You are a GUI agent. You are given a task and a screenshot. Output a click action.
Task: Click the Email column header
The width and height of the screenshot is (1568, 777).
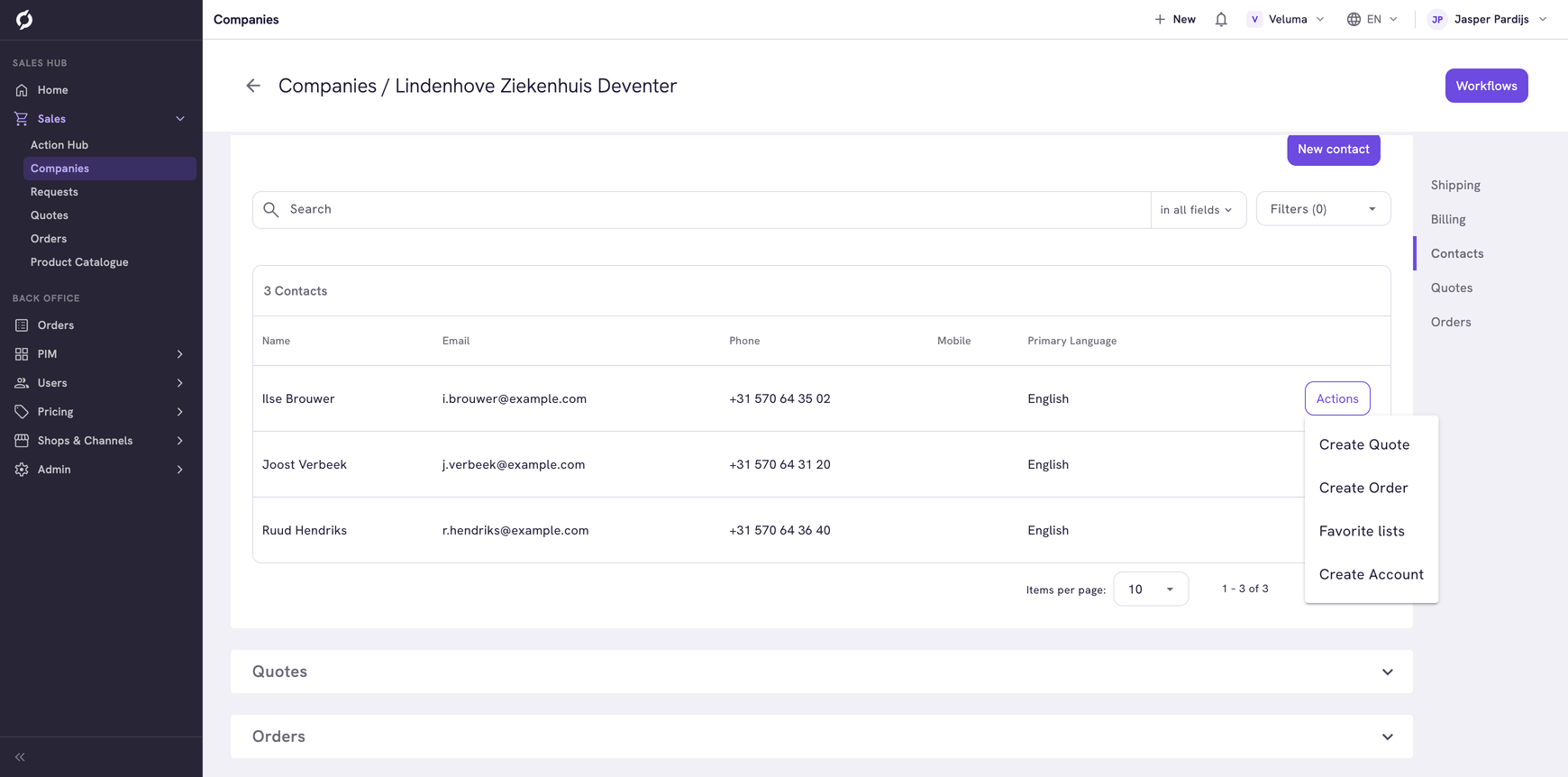coord(456,341)
